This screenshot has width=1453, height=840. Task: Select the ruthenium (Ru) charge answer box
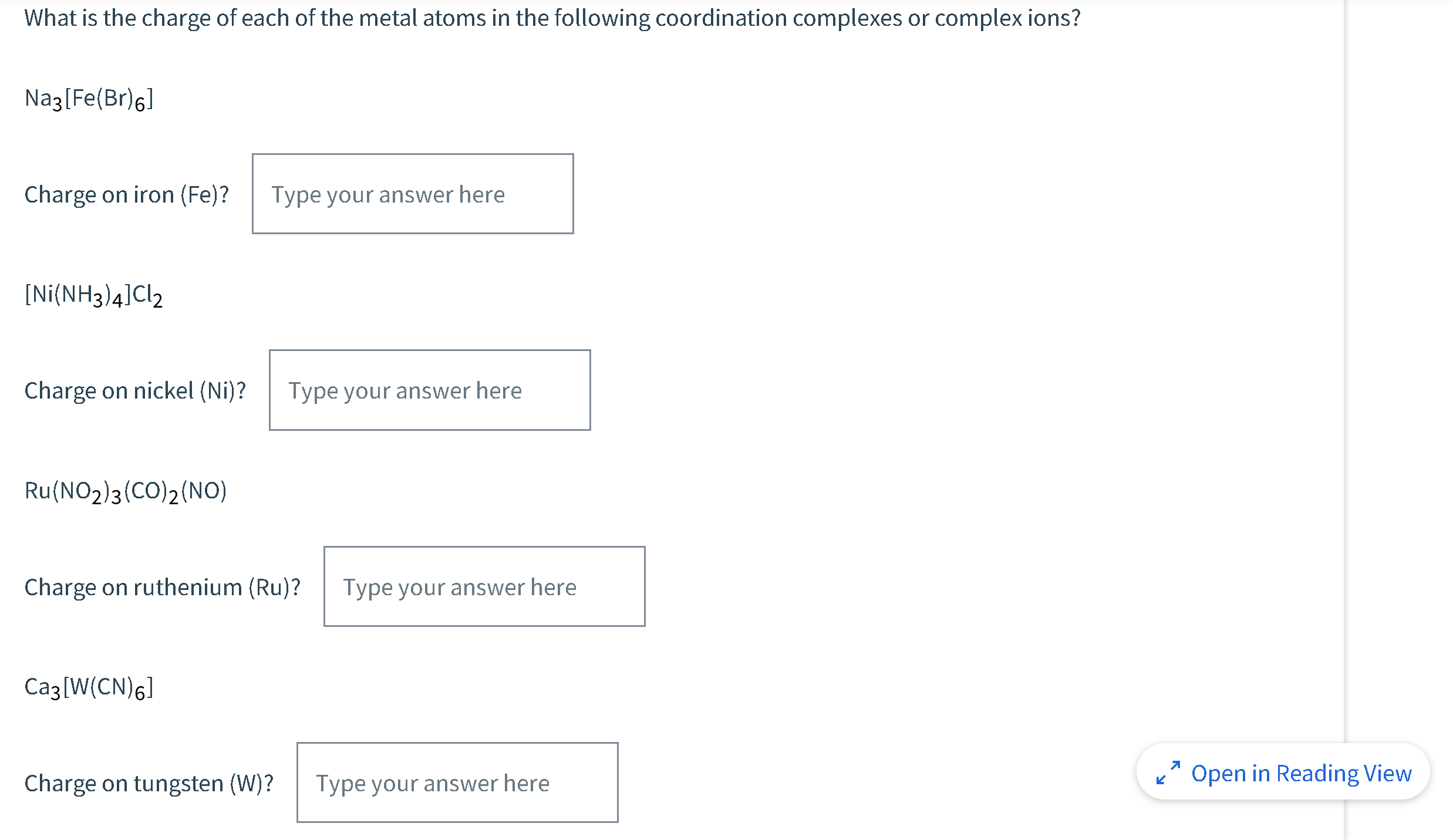coord(484,587)
